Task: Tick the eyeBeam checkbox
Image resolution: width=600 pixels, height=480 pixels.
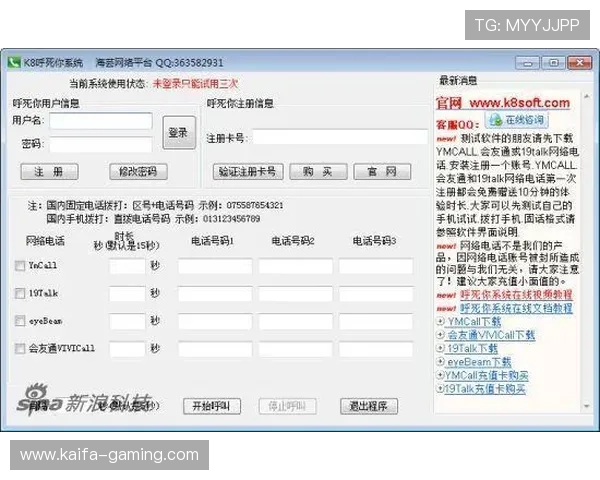Action: point(20,321)
